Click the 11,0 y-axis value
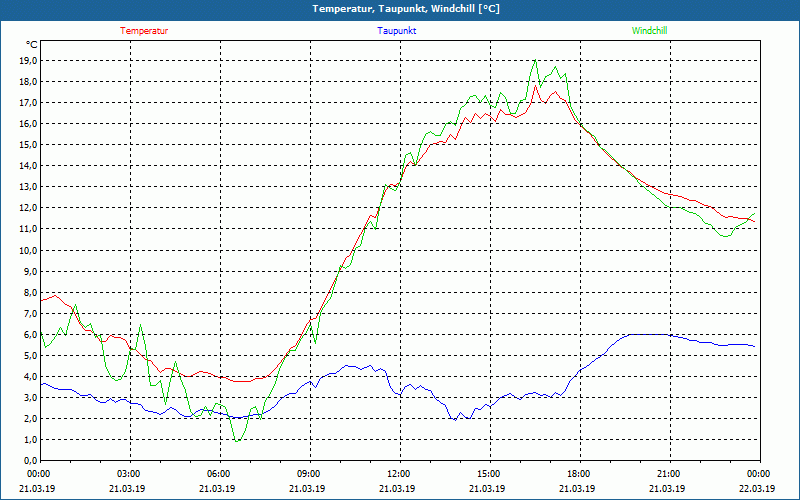This screenshot has height=500, width=800. pyautogui.click(x=28, y=229)
